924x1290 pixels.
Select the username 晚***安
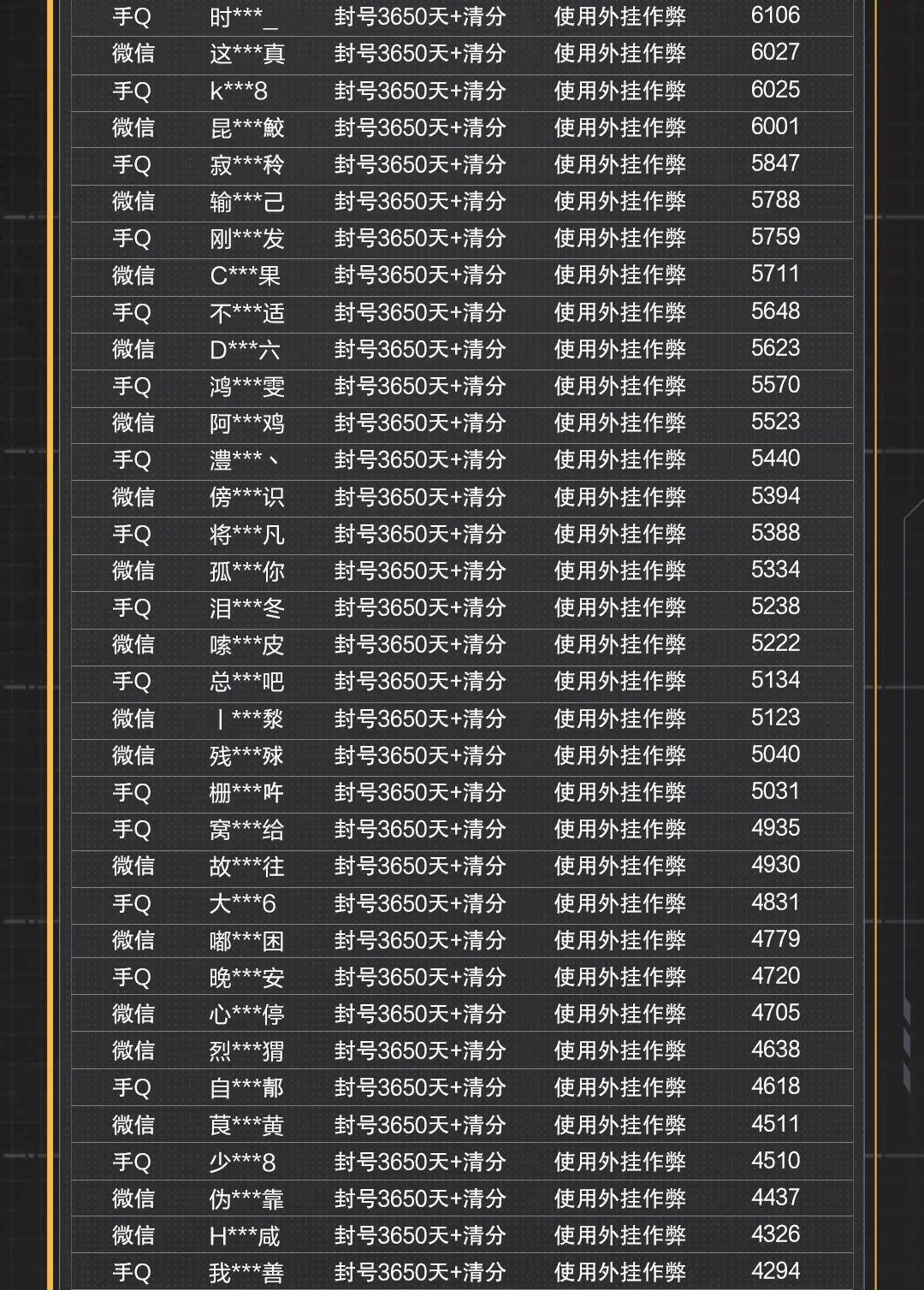pos(247,977)
